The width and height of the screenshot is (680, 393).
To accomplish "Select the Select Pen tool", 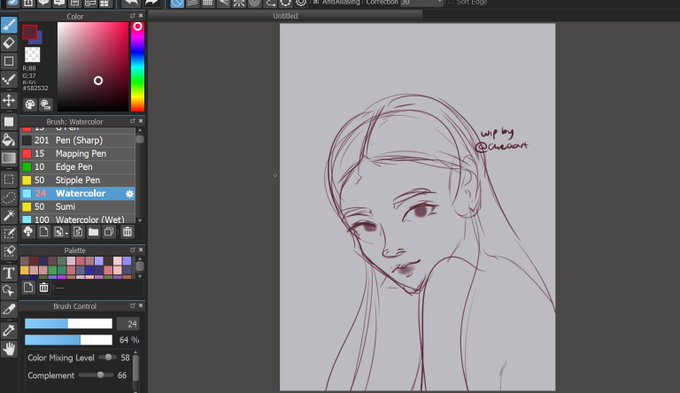I will (9, 233).
